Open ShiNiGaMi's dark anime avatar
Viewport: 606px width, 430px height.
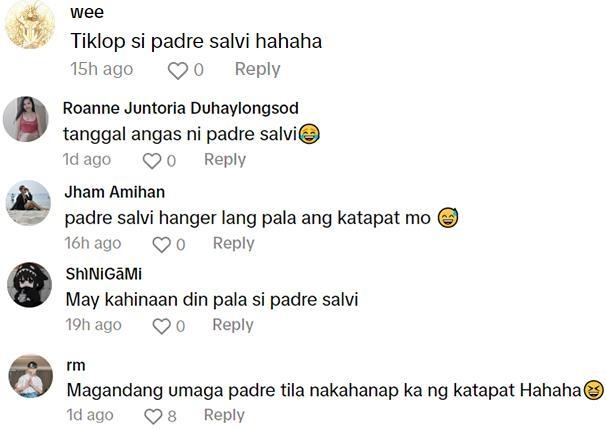click(x=29, y=285)
